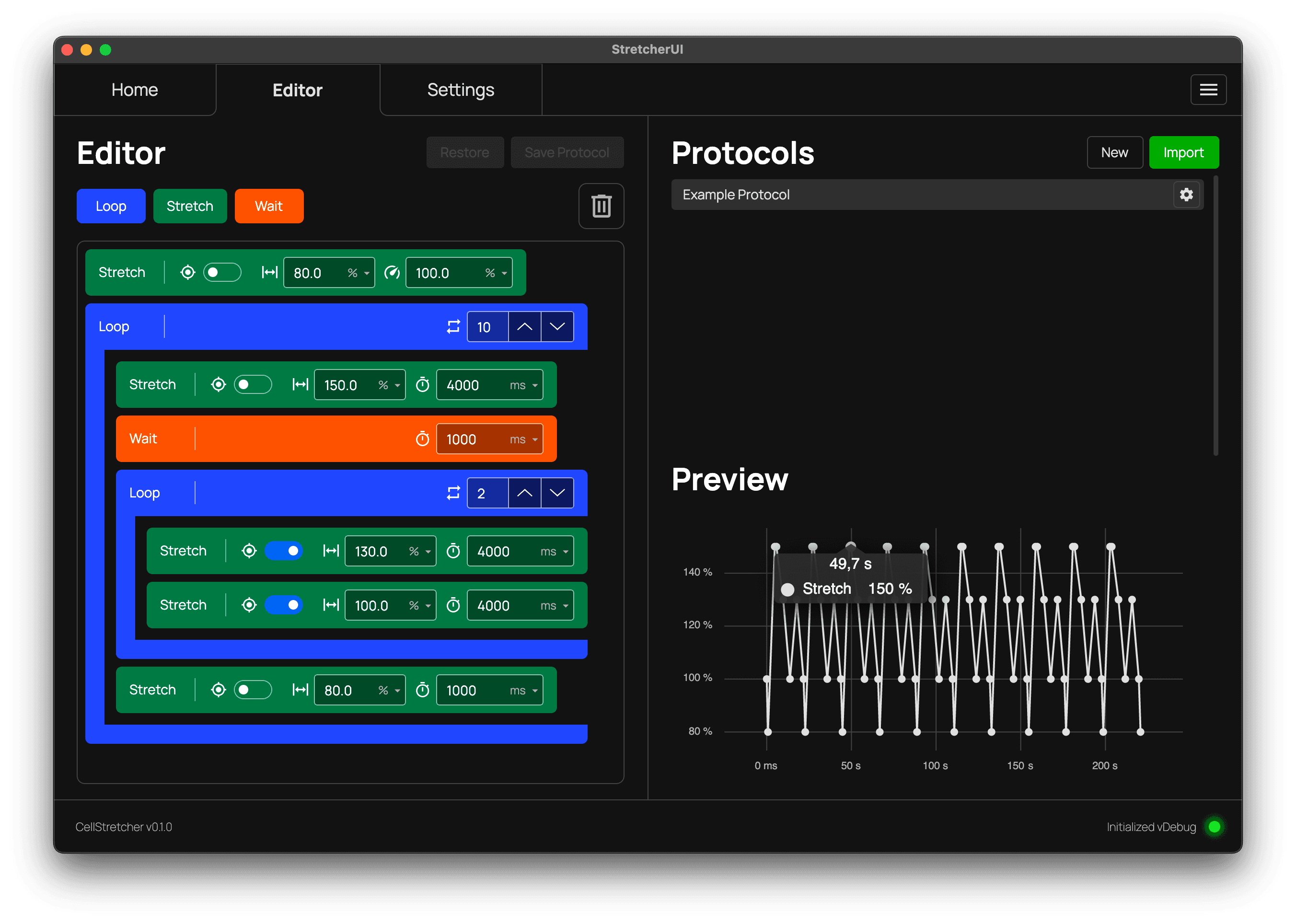Open % dropdown of 100.0 field in the 2-count Loop
1296x924 pixels.
click(x=420, y=605)
